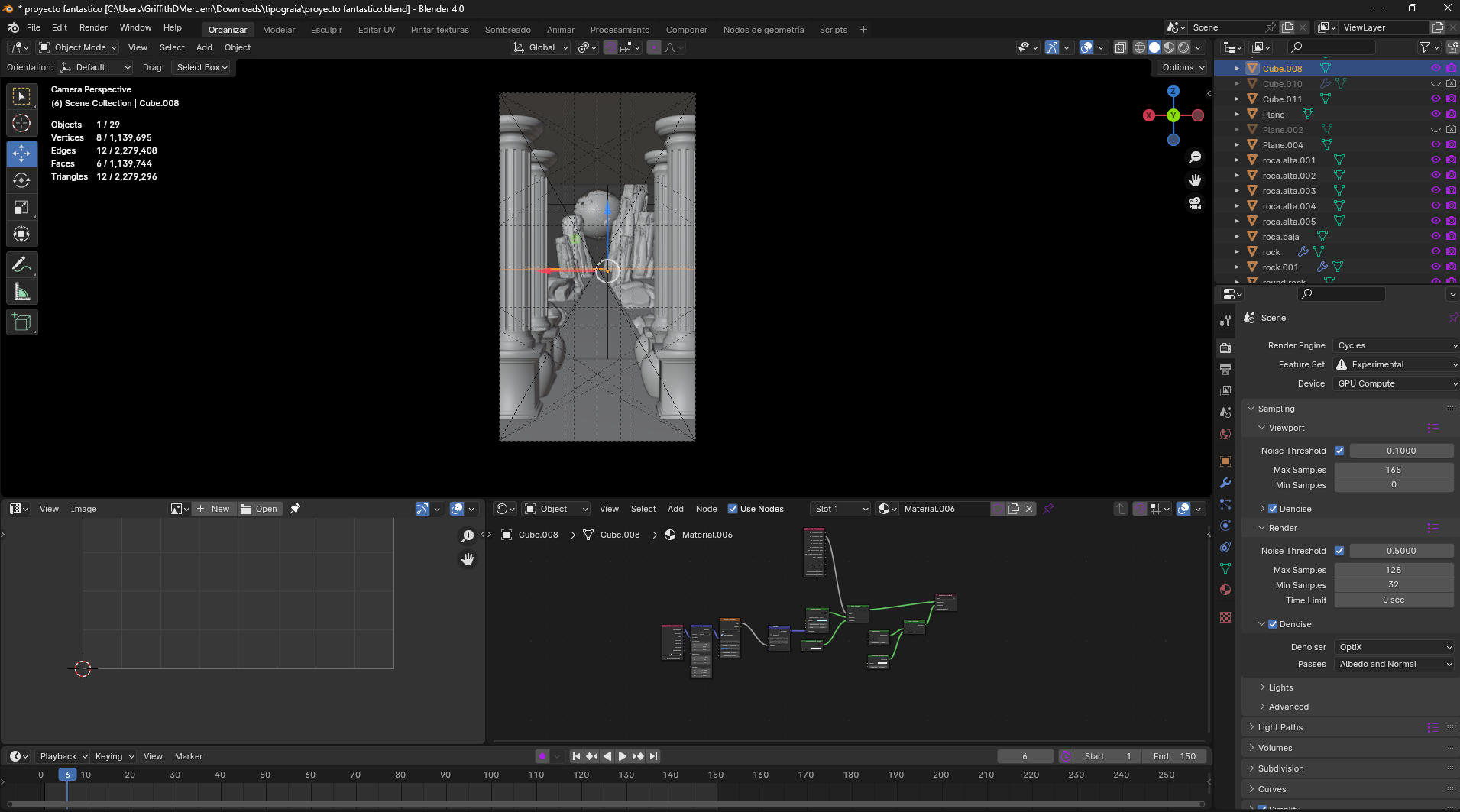The width and height of the screenshot is (1460, 812).
Task: Expand the rock.001 tree item
Action: point(1237,267)
